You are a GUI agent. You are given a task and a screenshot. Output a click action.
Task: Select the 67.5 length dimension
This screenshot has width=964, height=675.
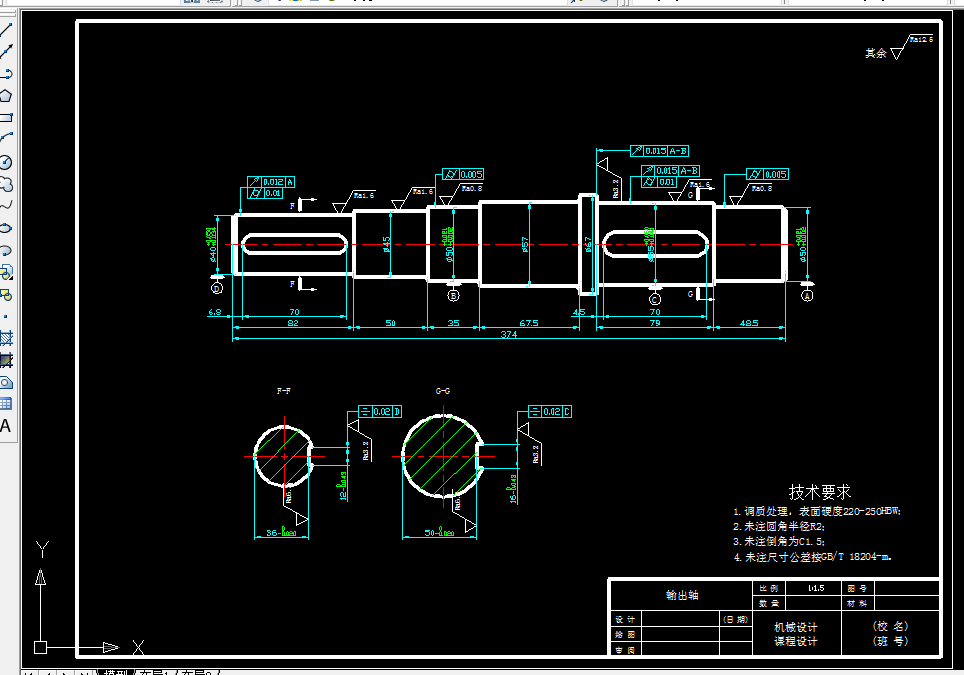coord(529,323)
